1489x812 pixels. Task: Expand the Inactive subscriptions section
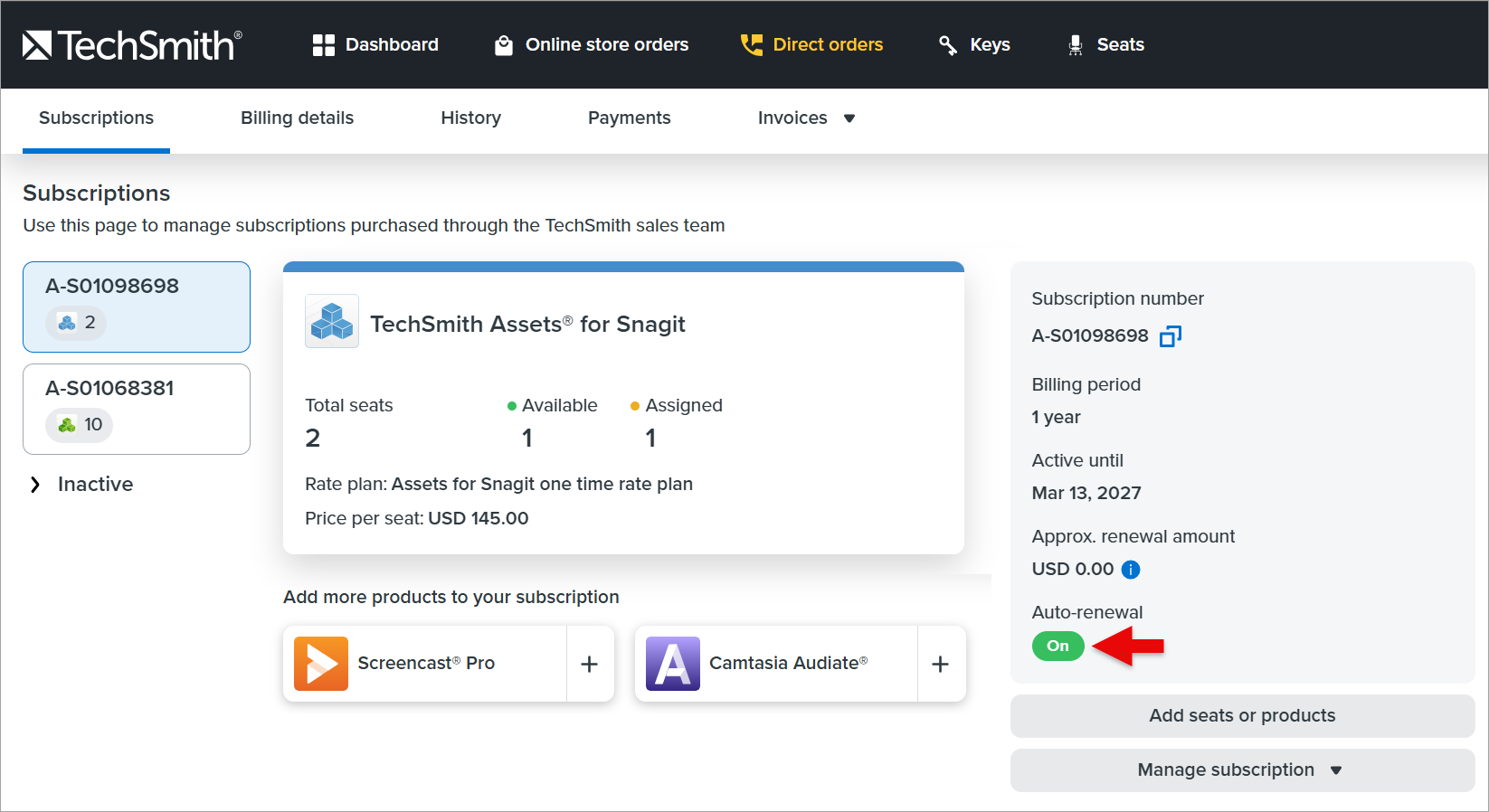point(36,485)
